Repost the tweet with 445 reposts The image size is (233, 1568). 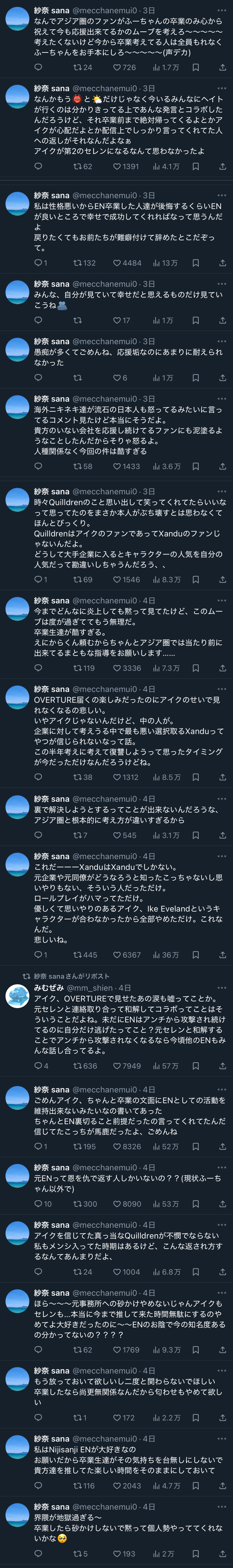point(77,955)
